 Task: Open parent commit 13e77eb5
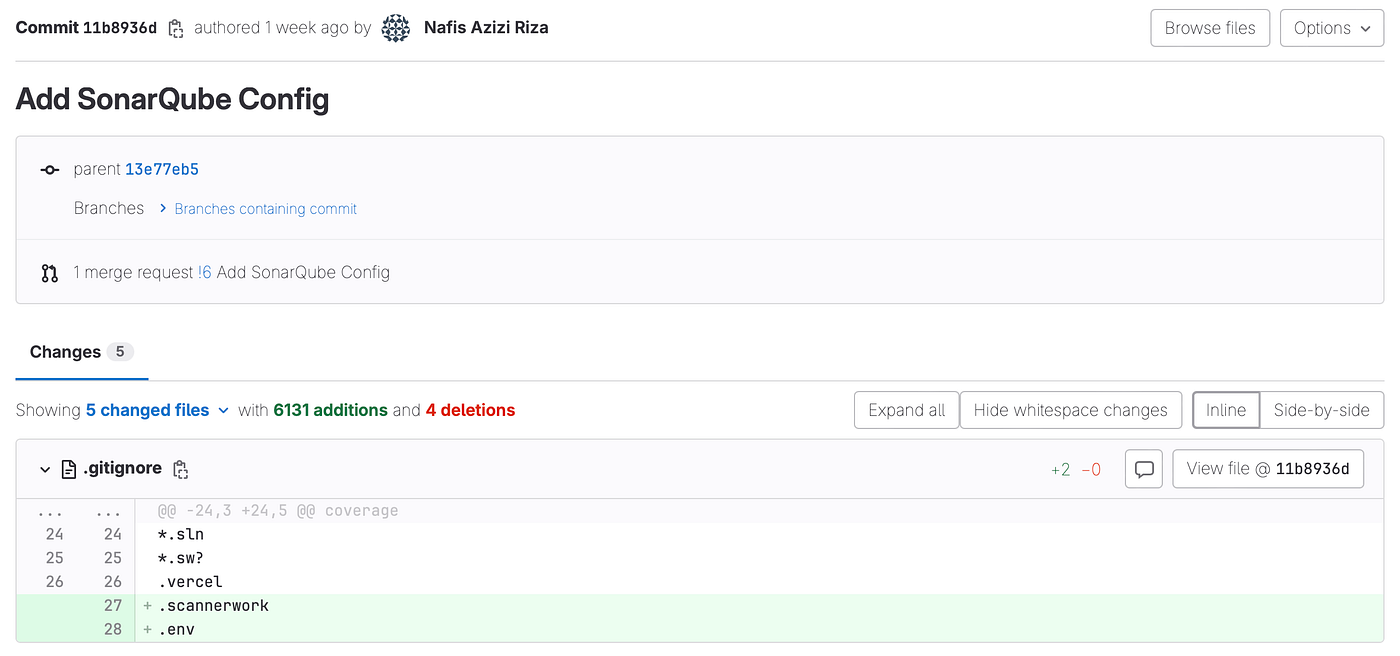(162, 170)
